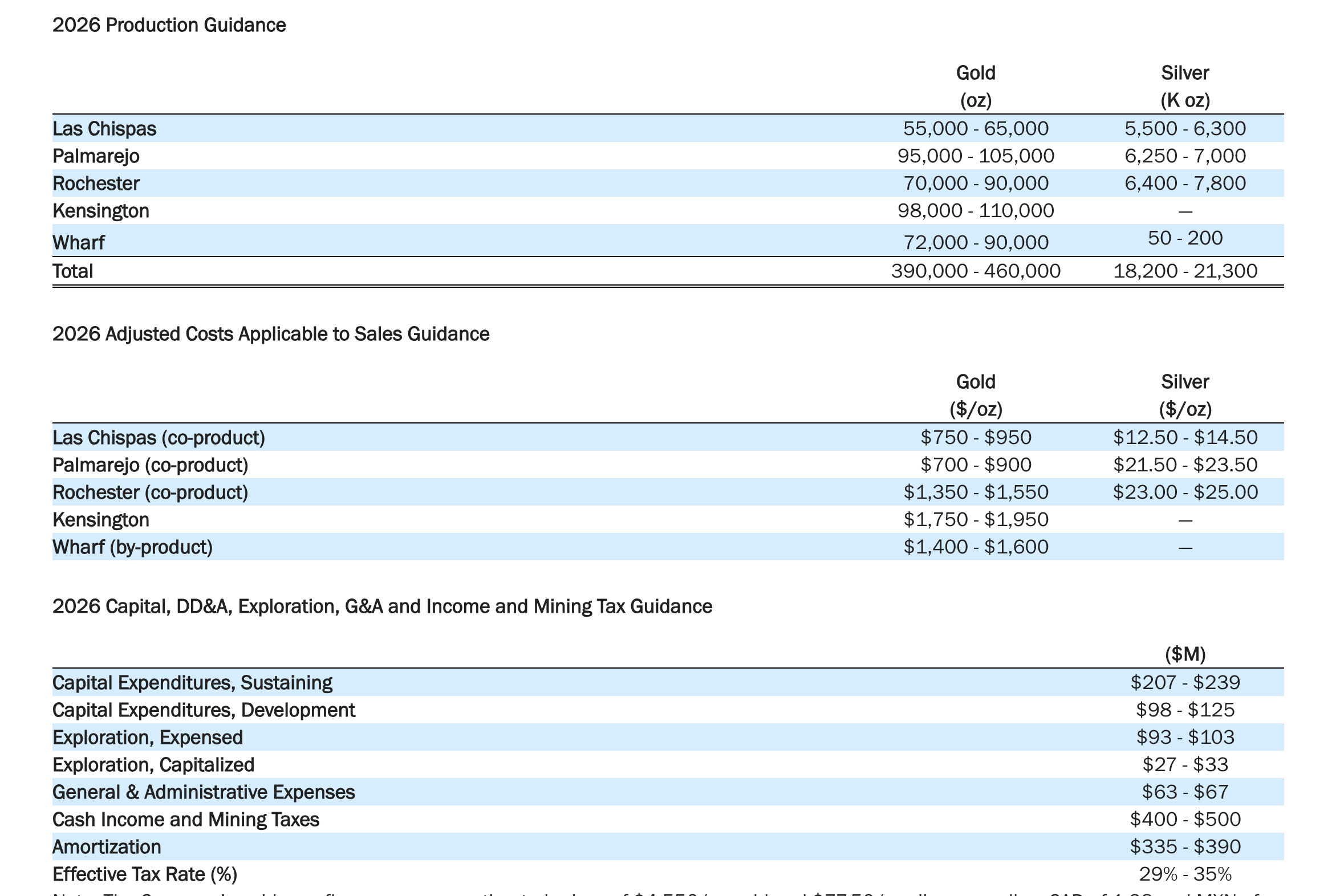
Task: Select the value "$400 - $500"
Action: (1185, 820)
